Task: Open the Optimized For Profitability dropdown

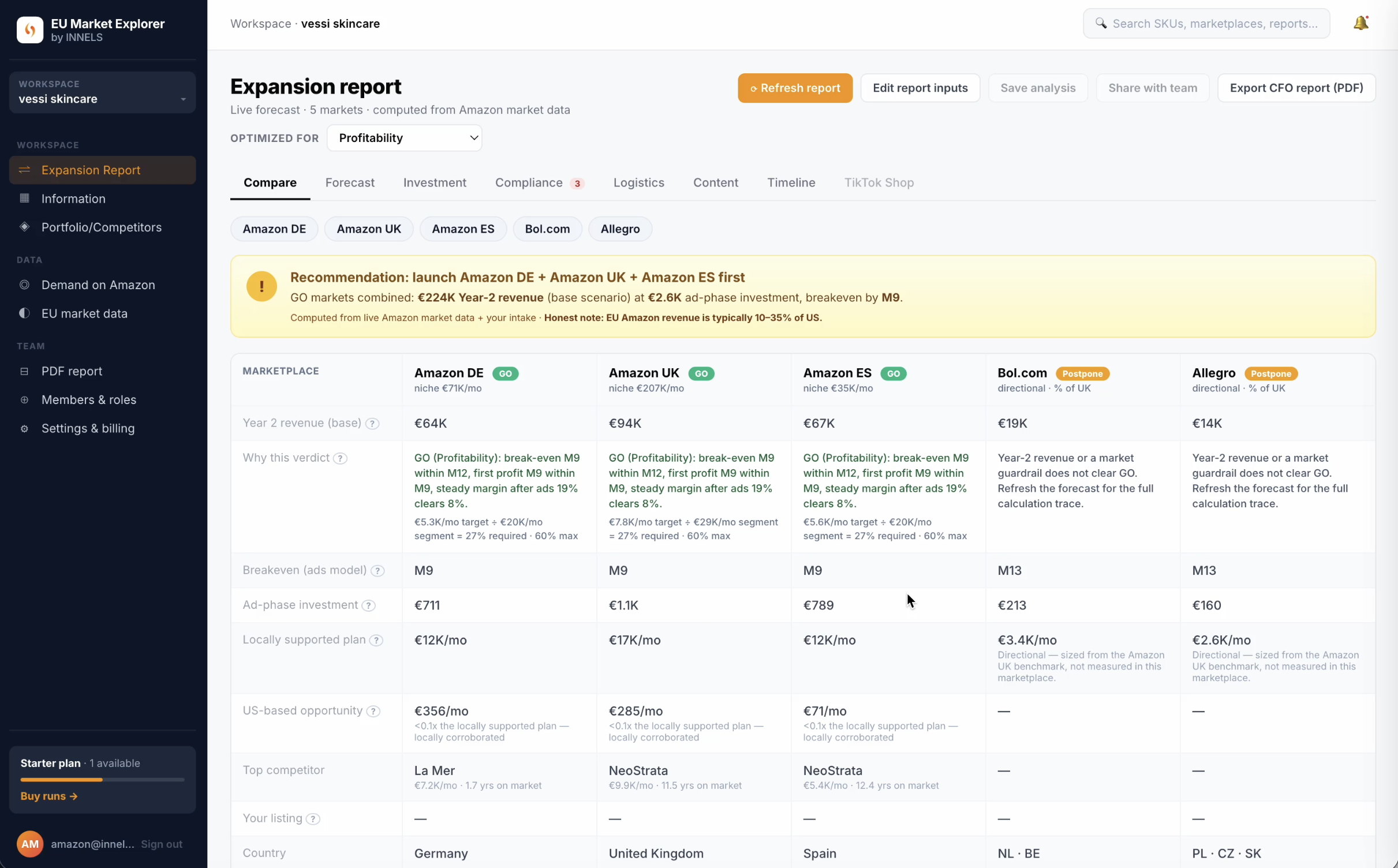Action: coord(405,138)
